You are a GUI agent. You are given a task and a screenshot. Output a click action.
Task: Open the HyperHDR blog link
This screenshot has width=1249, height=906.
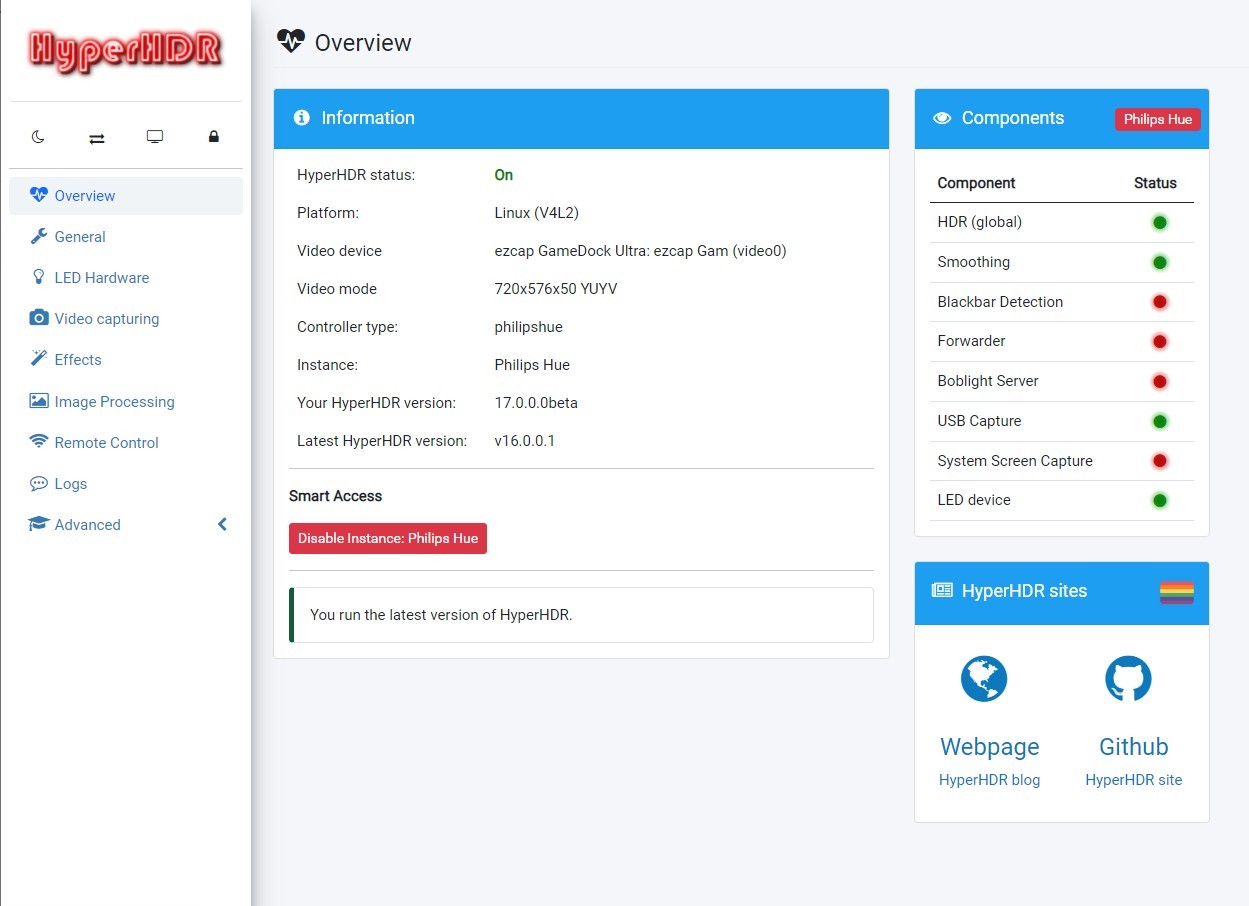pos(989,780)
